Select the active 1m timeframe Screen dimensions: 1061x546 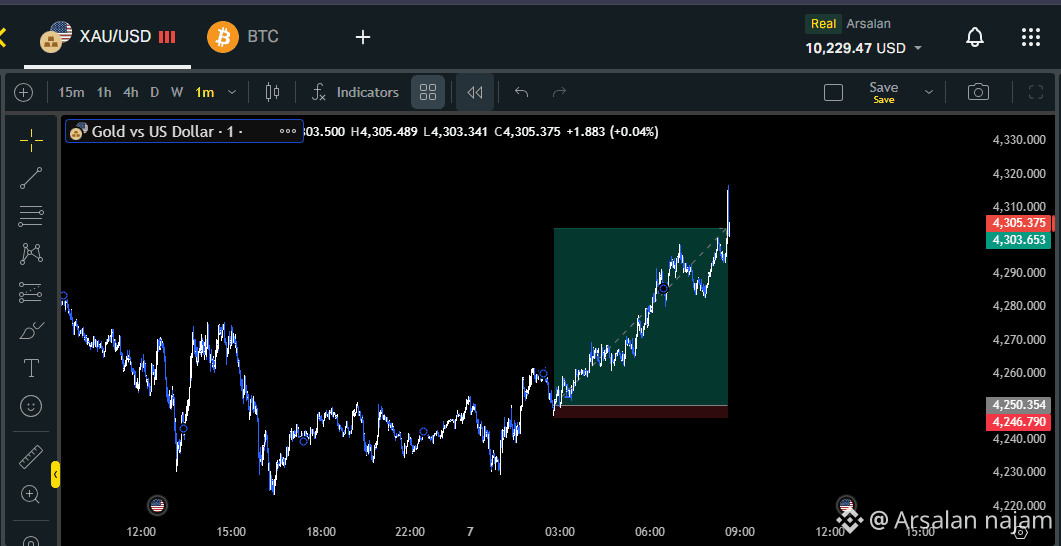click(204, 93)
